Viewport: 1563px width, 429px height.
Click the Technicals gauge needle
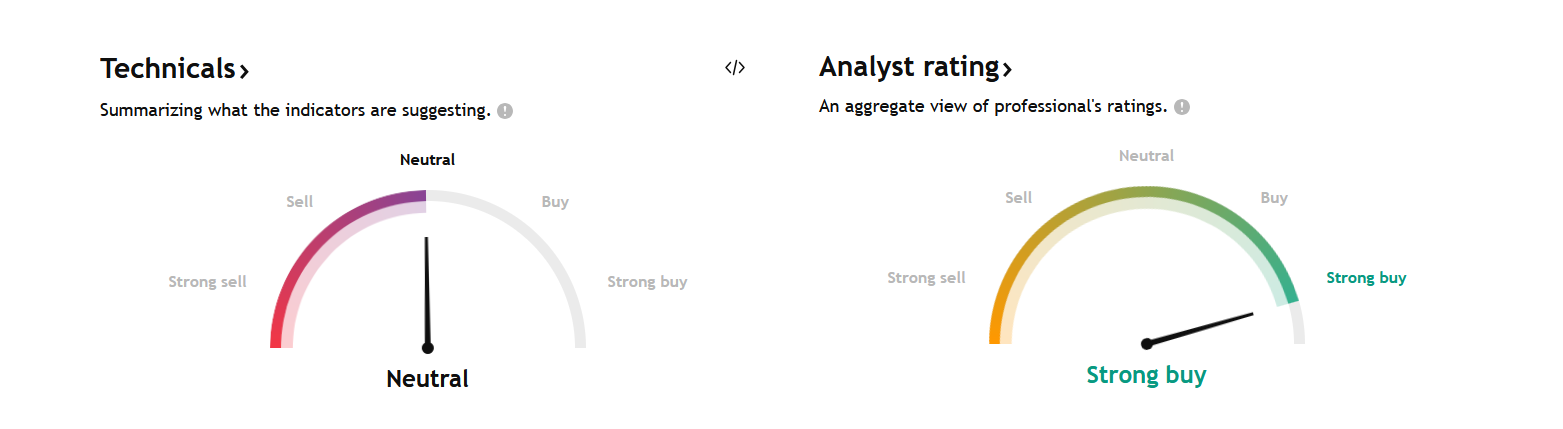pos(427,292)
